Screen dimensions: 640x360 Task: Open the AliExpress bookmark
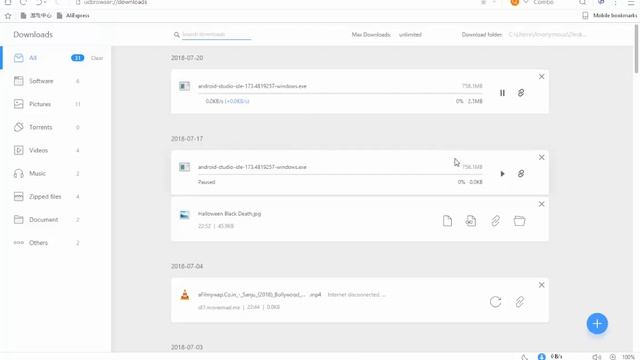click(73, 16)
